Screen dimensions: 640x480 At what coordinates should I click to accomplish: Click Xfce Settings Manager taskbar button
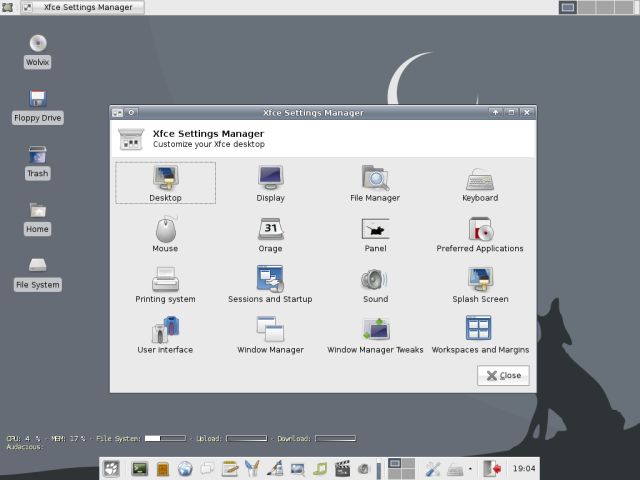point(85,8)
